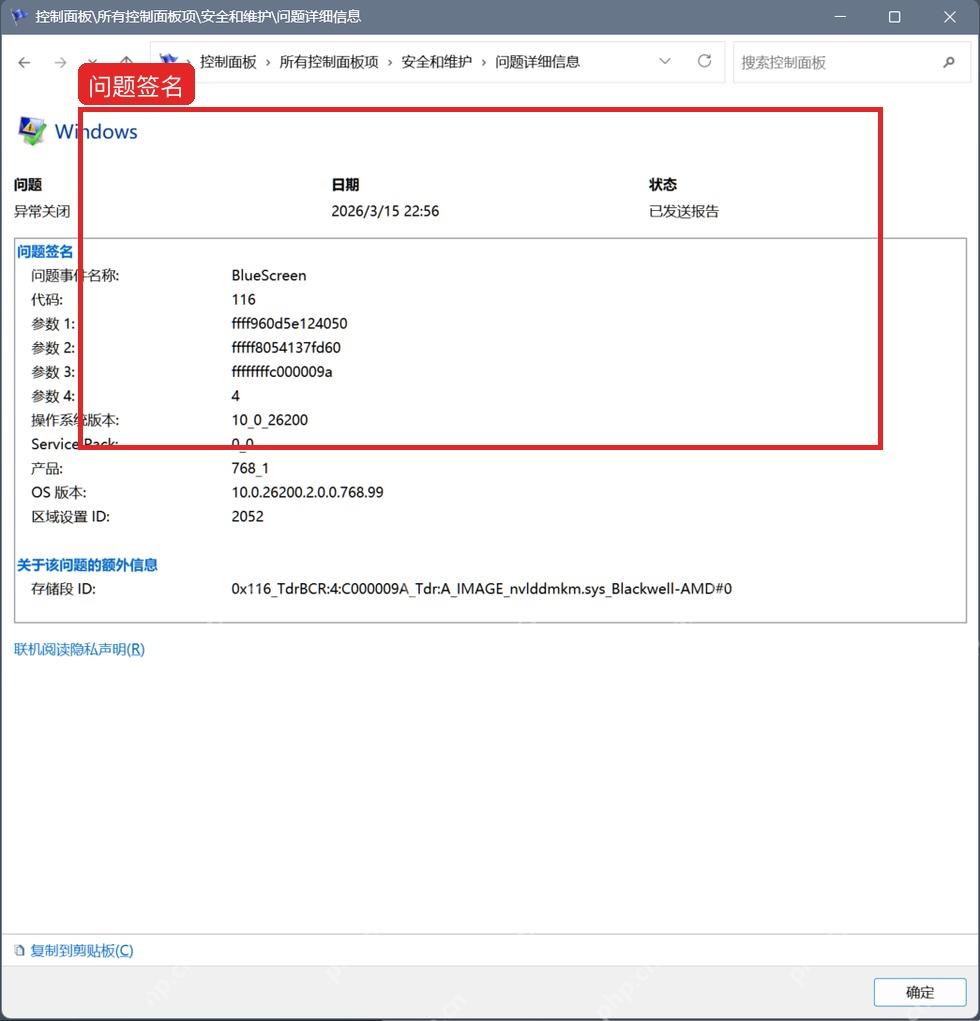
Task: Open the address bar history dropdown
Action: click(665, 61)
